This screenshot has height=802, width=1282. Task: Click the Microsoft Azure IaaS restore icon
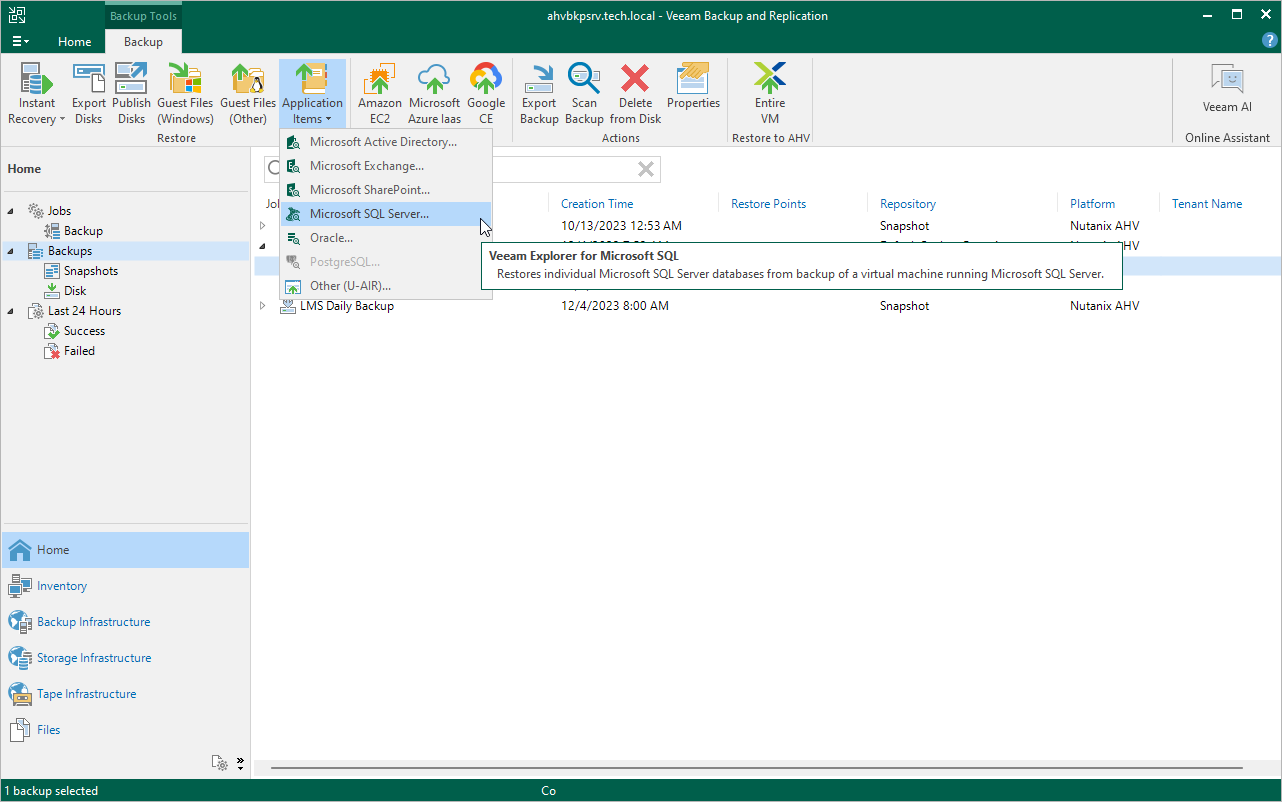click(434, 94)
